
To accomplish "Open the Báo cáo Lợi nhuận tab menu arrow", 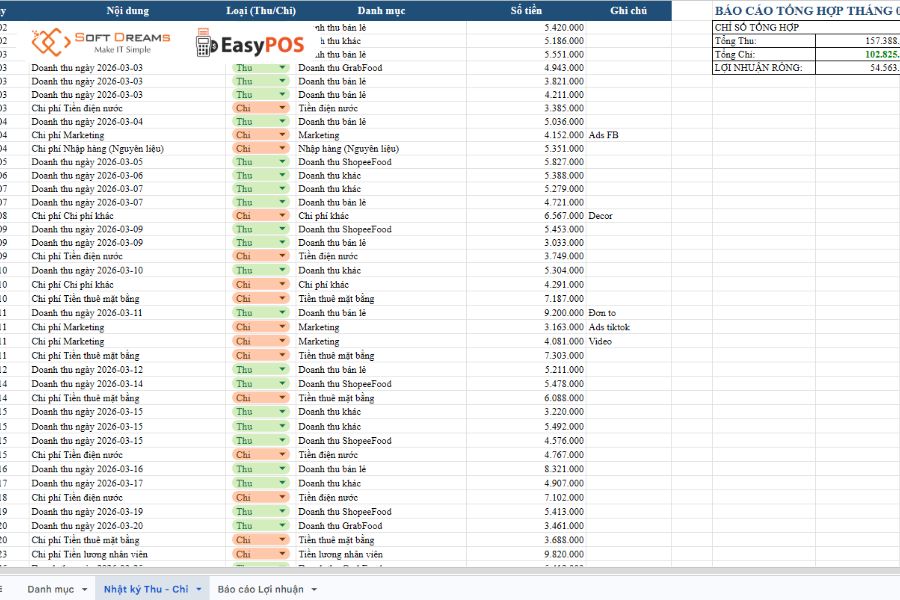I will click(x=314, y=590).
